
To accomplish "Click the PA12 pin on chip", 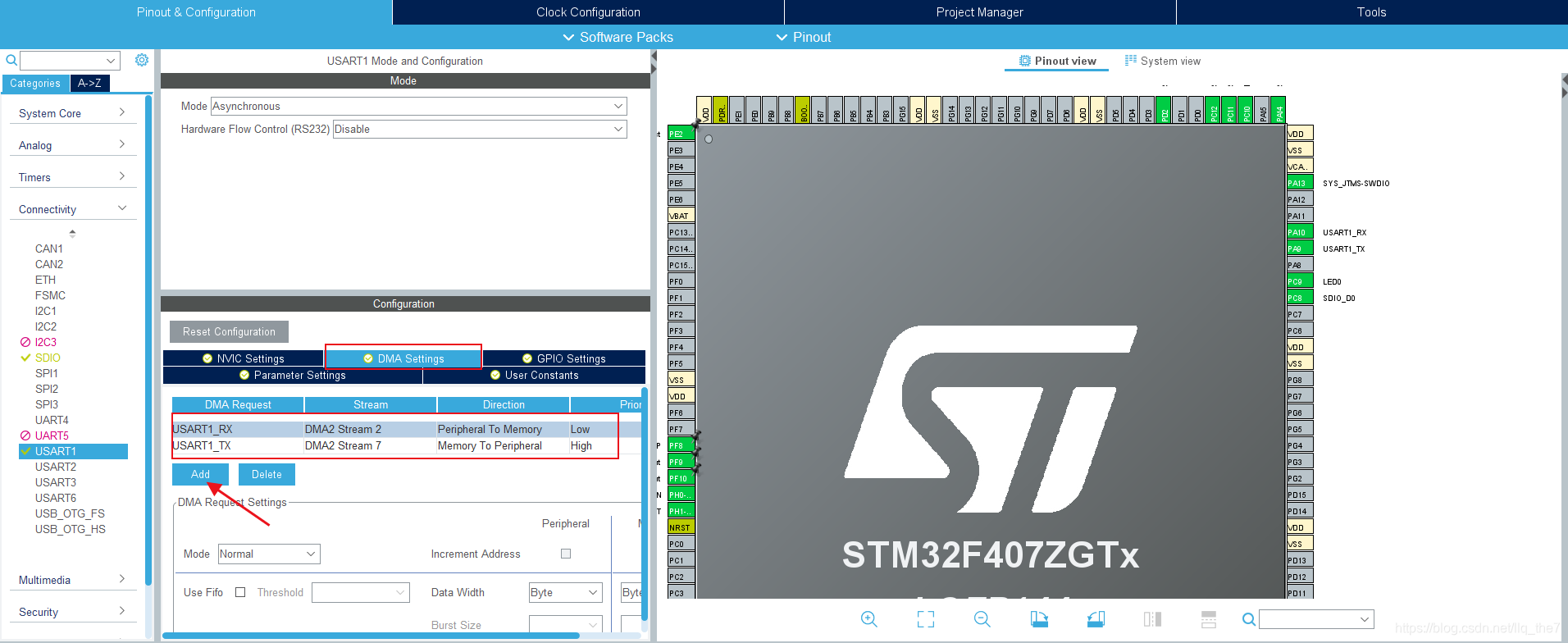I will click(x=1300, y=199).
